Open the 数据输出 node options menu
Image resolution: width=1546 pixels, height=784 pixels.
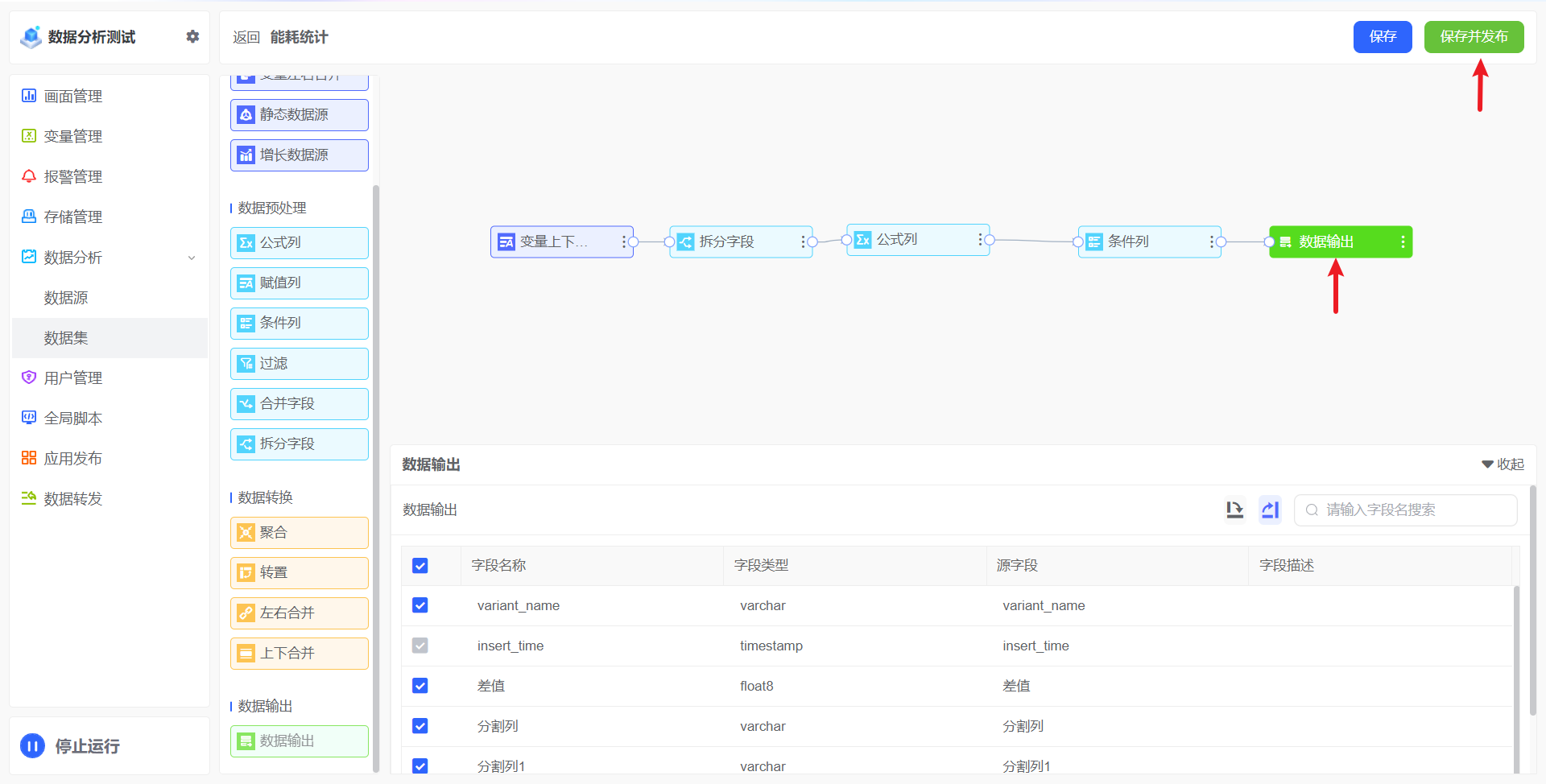(x=1403, y=241)
